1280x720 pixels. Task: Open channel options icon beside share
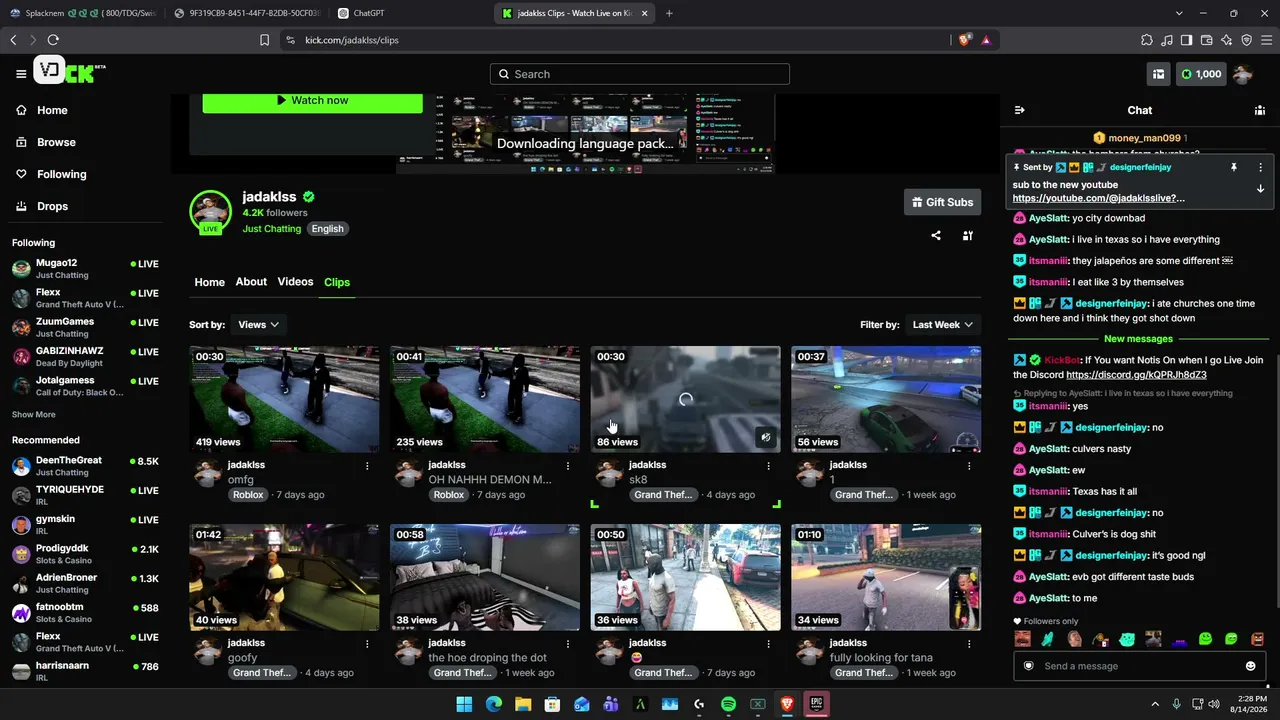968,236
